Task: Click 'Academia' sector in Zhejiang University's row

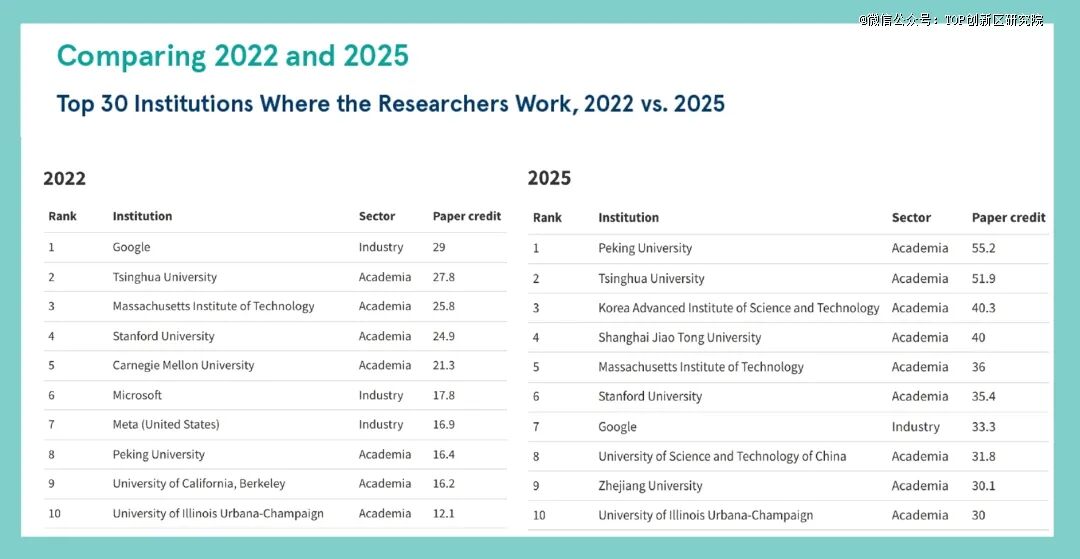Action: (920, 486)
